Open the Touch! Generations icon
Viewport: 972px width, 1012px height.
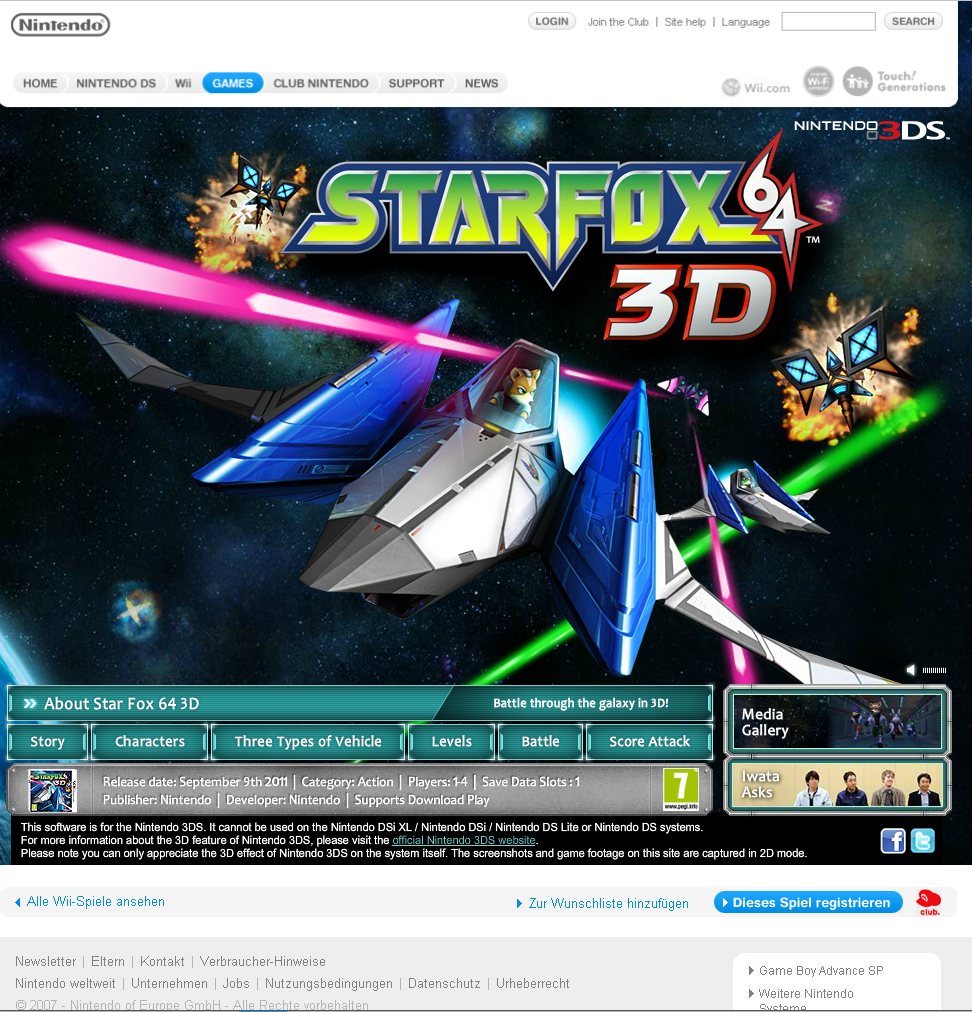pyautogui.click(x=894, y=82)
